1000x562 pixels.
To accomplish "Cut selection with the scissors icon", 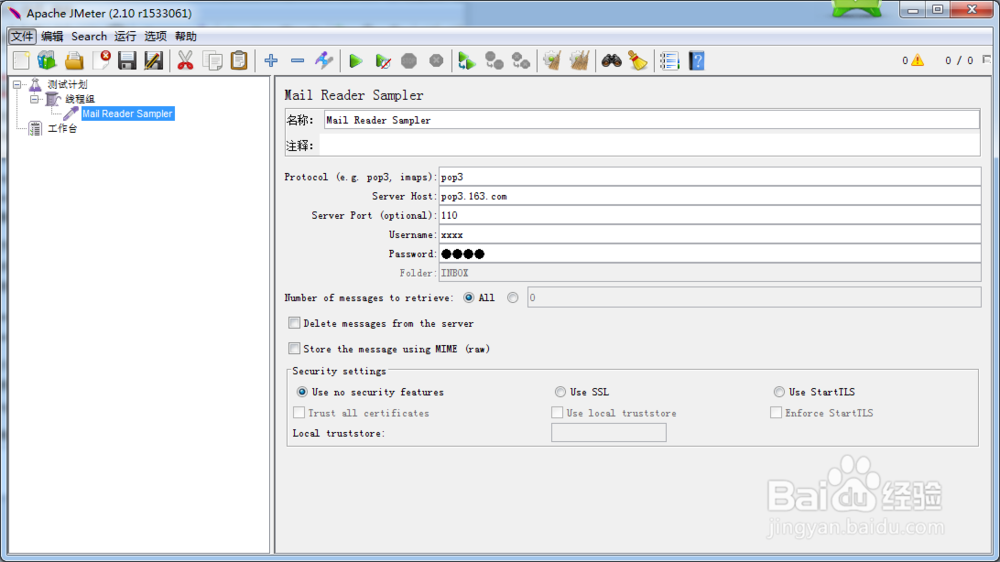I will tap(185, 61).
